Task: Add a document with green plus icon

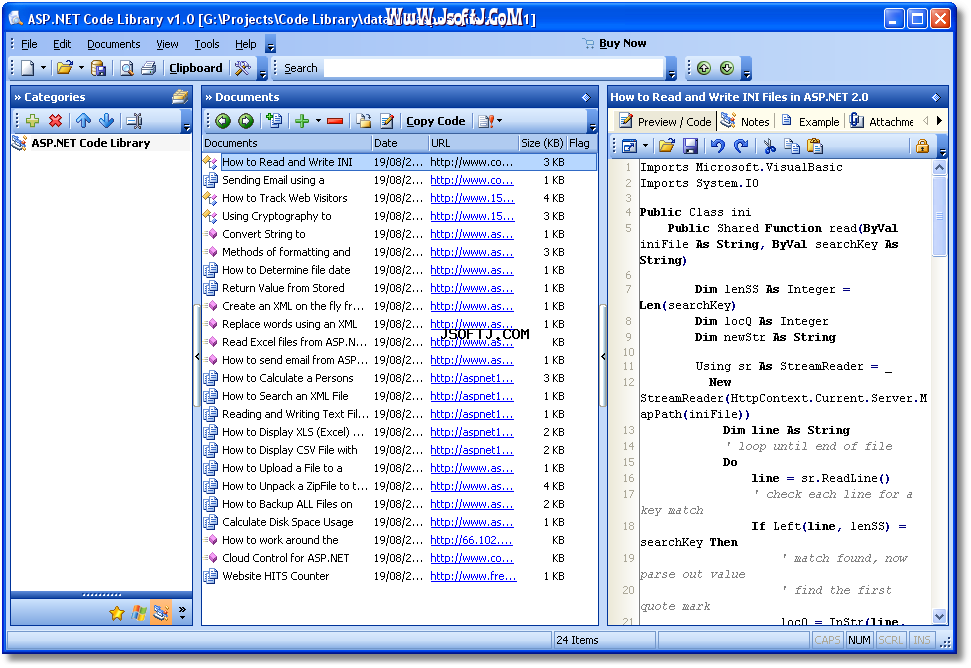Action: pyautogui.click(x=302, y=121)
